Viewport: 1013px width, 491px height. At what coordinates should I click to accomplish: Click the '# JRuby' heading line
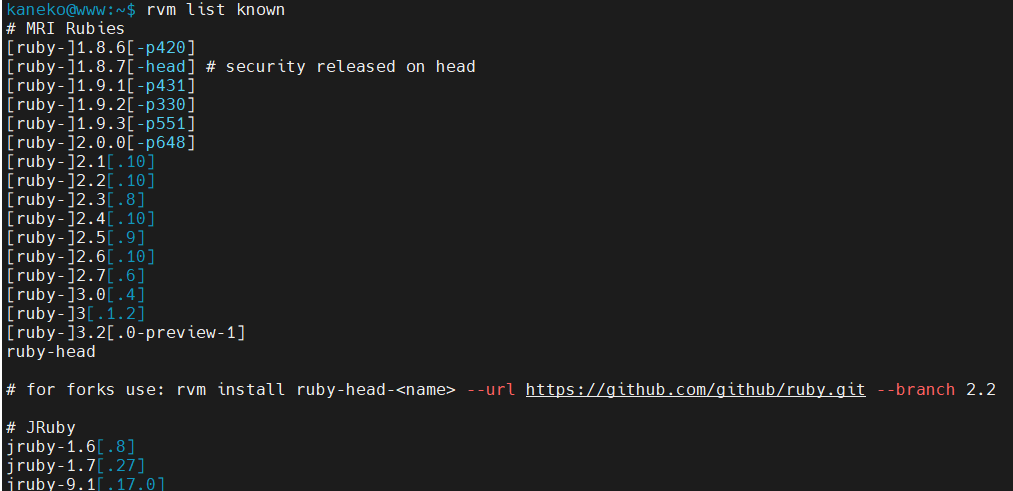click(41, 428)
